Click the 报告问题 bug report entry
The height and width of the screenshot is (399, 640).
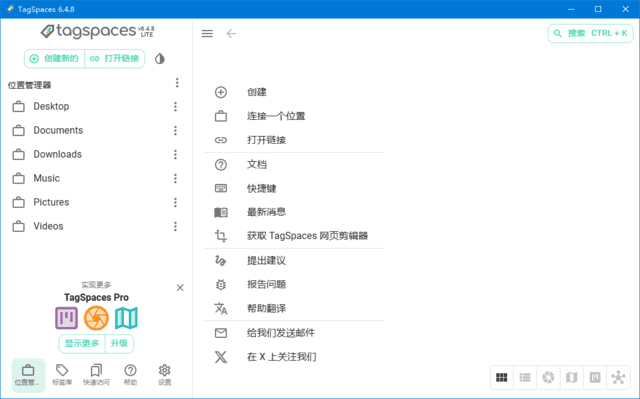pyautogui.click(x=294, y=284)
